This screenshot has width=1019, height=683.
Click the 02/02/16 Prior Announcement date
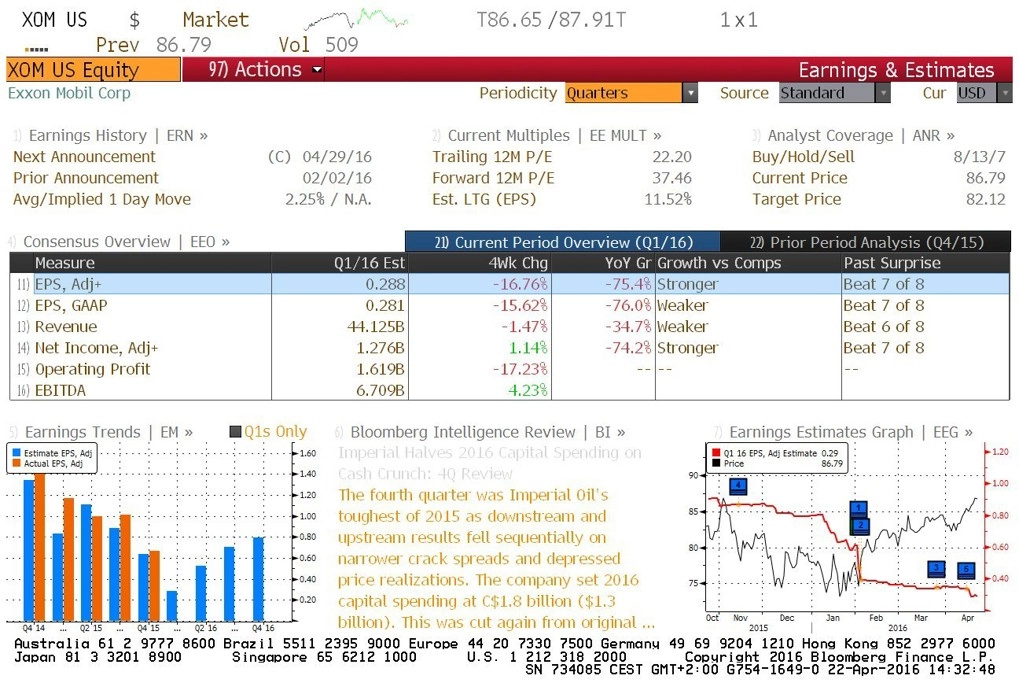[x=337, y=178]
